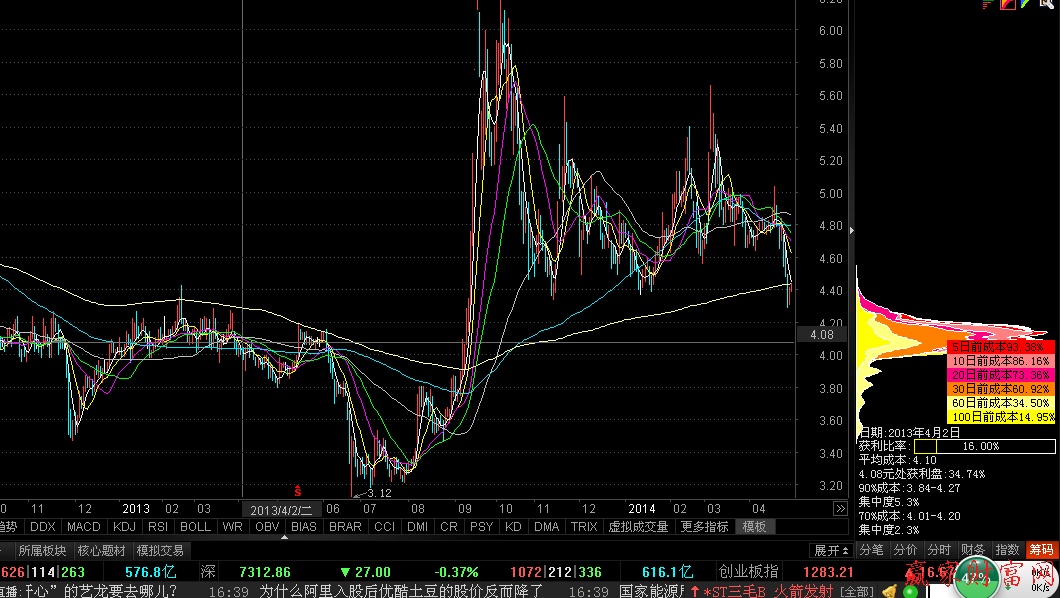
Task: Select the 筹码 tab in right panel
Action: coord(1041,550)
